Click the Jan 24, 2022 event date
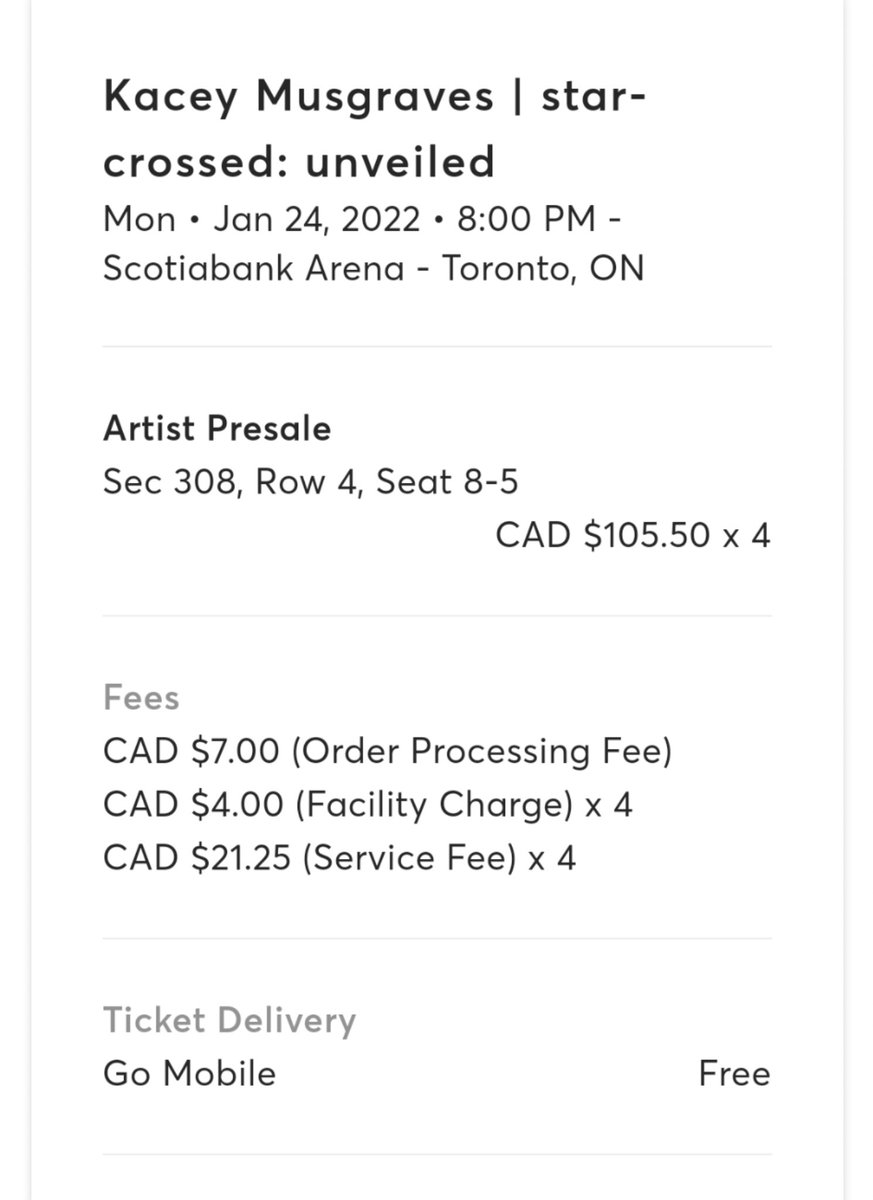 point(316,218)
